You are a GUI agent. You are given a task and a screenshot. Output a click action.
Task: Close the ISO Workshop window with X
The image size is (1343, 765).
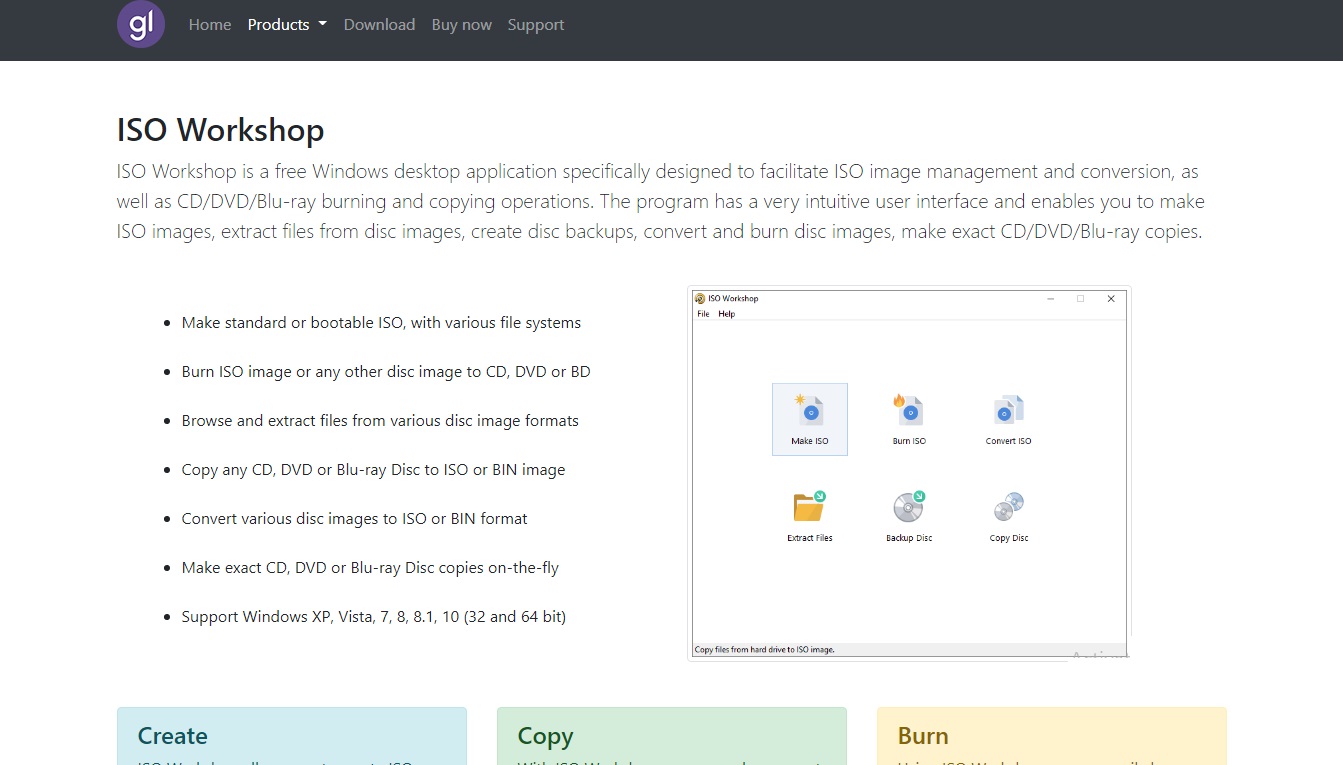(1111, 298)
